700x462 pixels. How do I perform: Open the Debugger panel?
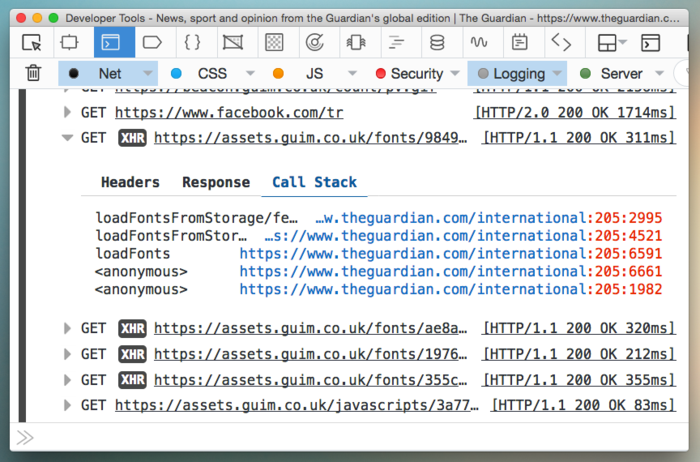pos(152,42)
